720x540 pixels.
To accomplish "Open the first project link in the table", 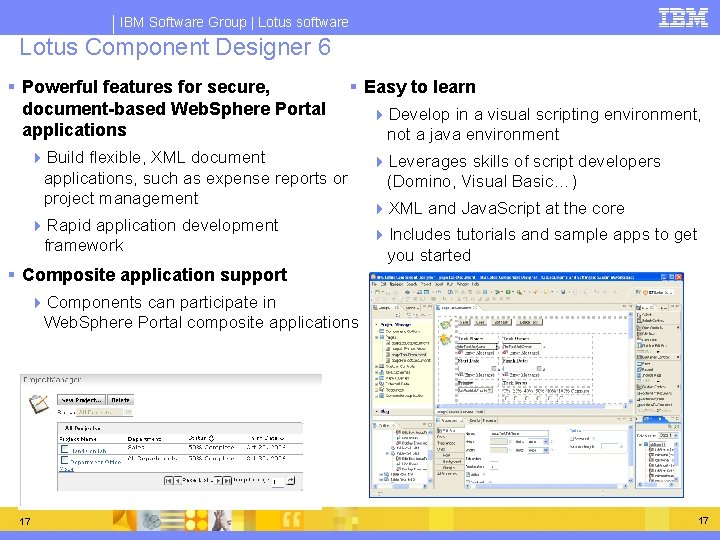I will (x=89, y=451).
